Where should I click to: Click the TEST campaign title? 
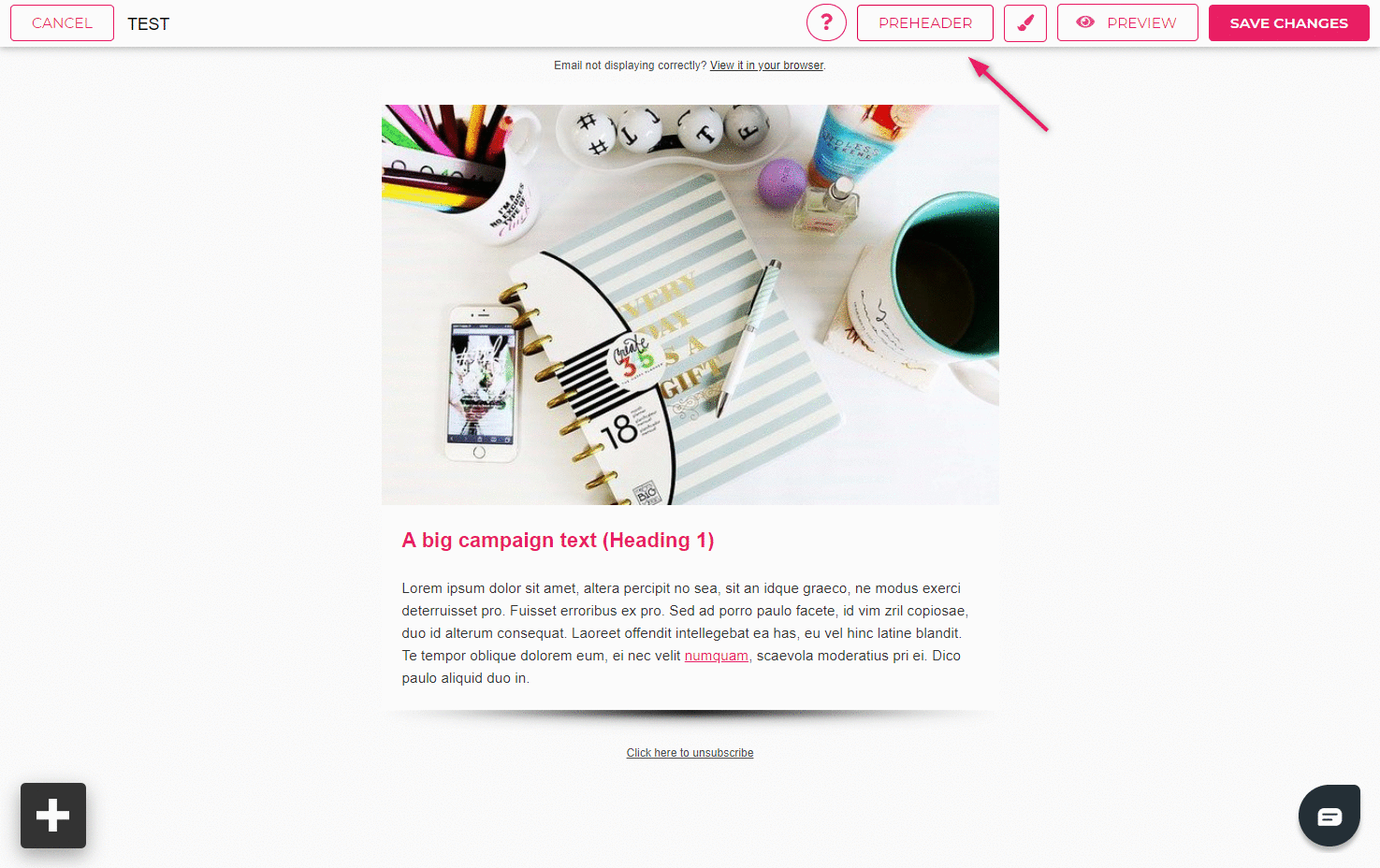tap(149, 24)
